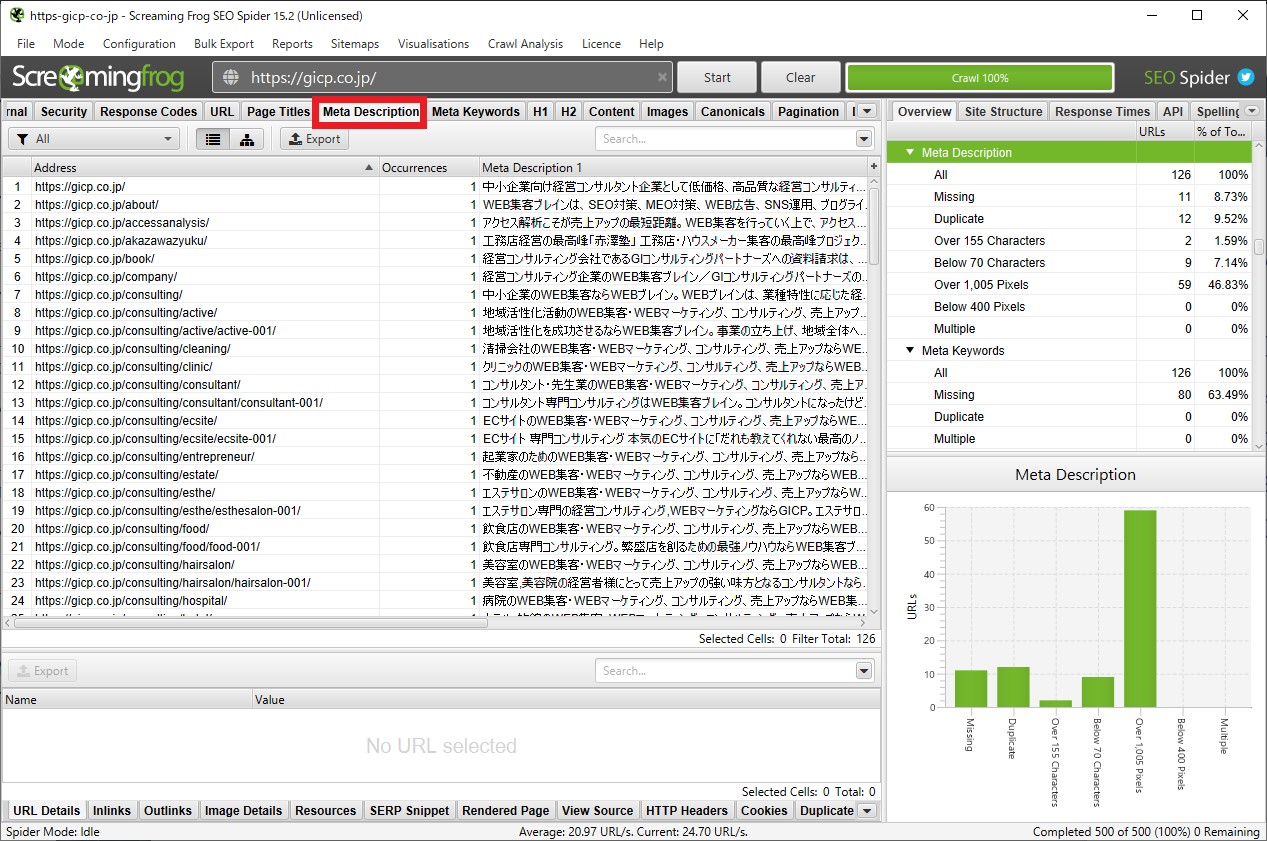Image resolution: width=1267 pixels, height=841 pixels.
Task: Show more main tabs with overflow arrow
Action: [x=867, y=111]
